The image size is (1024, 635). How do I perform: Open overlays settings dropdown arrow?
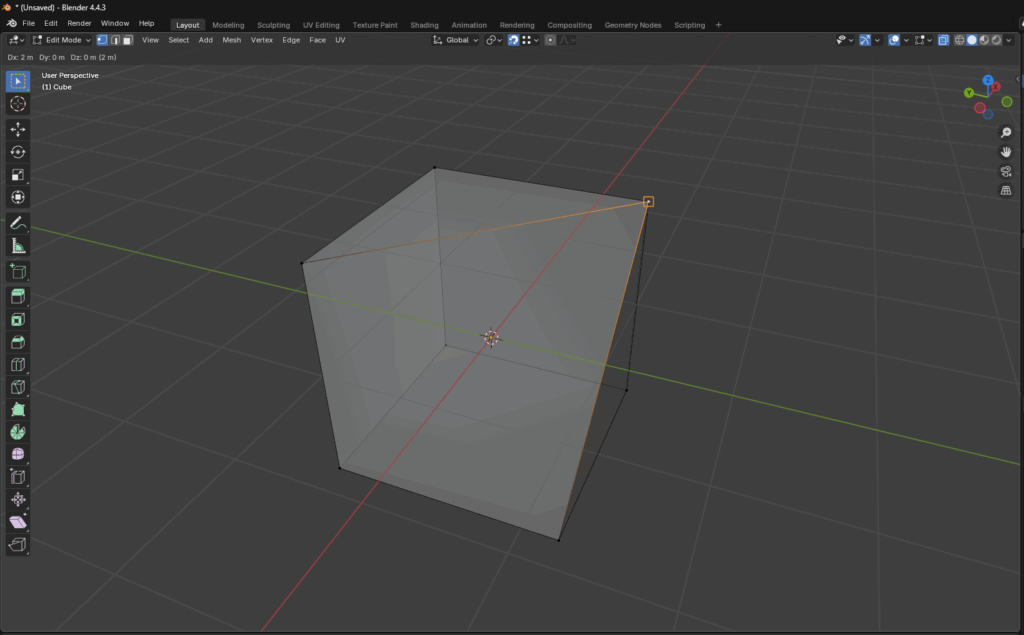point(906,40)
